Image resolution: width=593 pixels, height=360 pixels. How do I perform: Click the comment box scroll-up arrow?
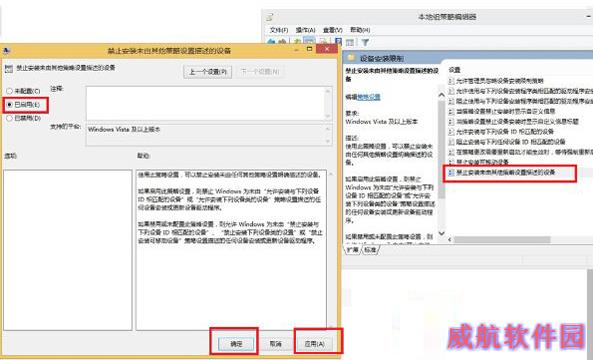tap(328, 91)
